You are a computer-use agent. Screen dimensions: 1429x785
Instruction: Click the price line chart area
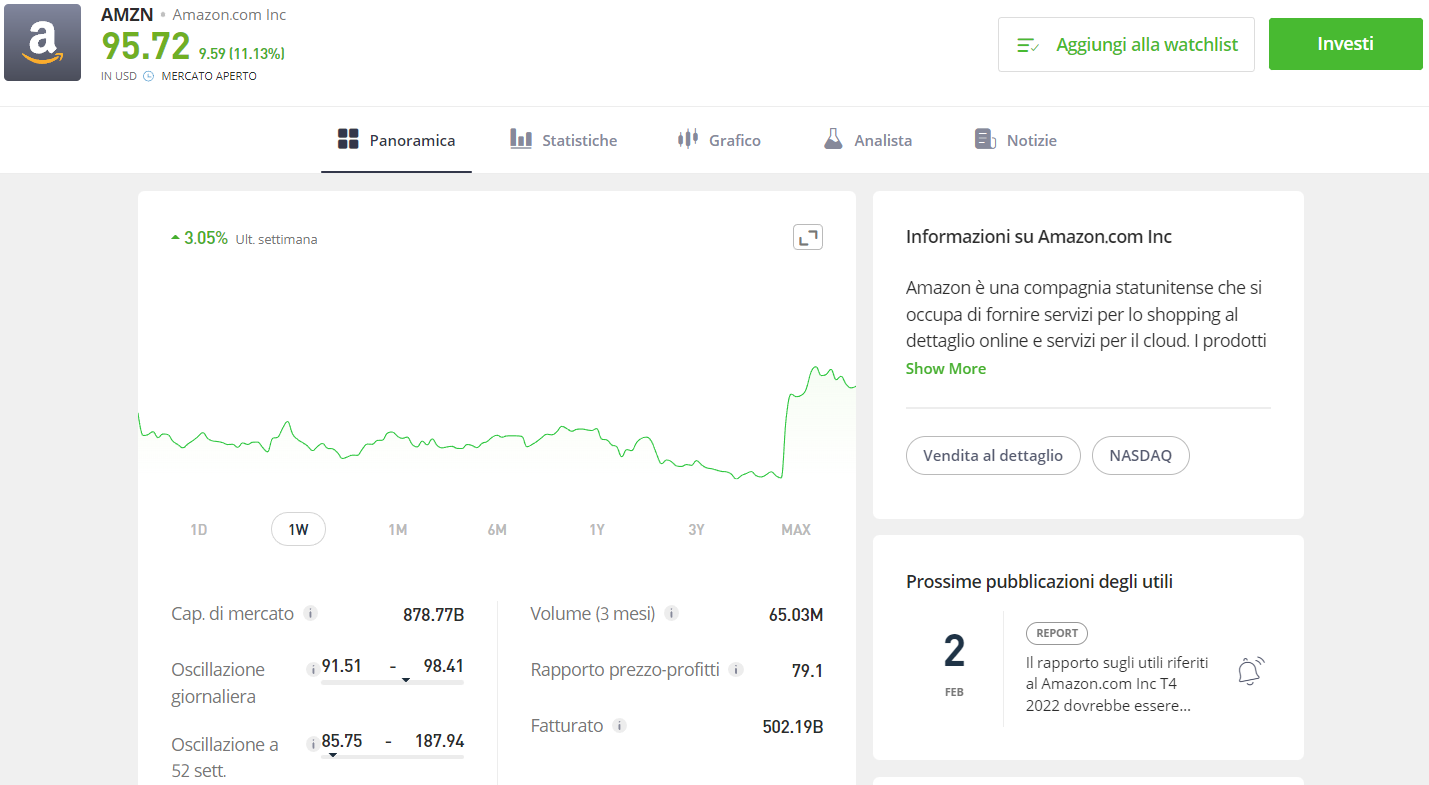pos(497,423)
